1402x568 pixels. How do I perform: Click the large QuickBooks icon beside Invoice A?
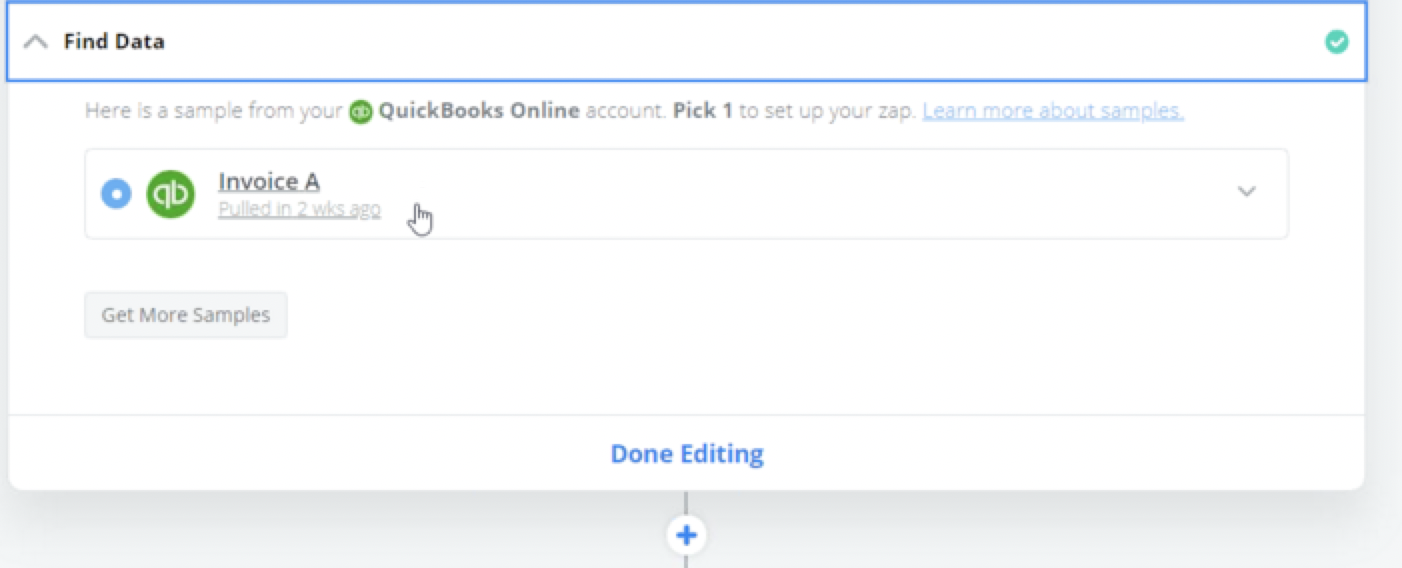(171, 193)
